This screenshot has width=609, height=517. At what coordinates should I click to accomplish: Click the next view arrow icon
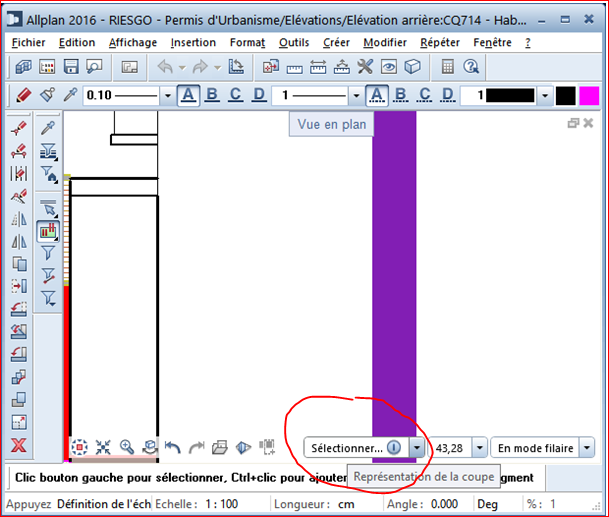[196, 447]
